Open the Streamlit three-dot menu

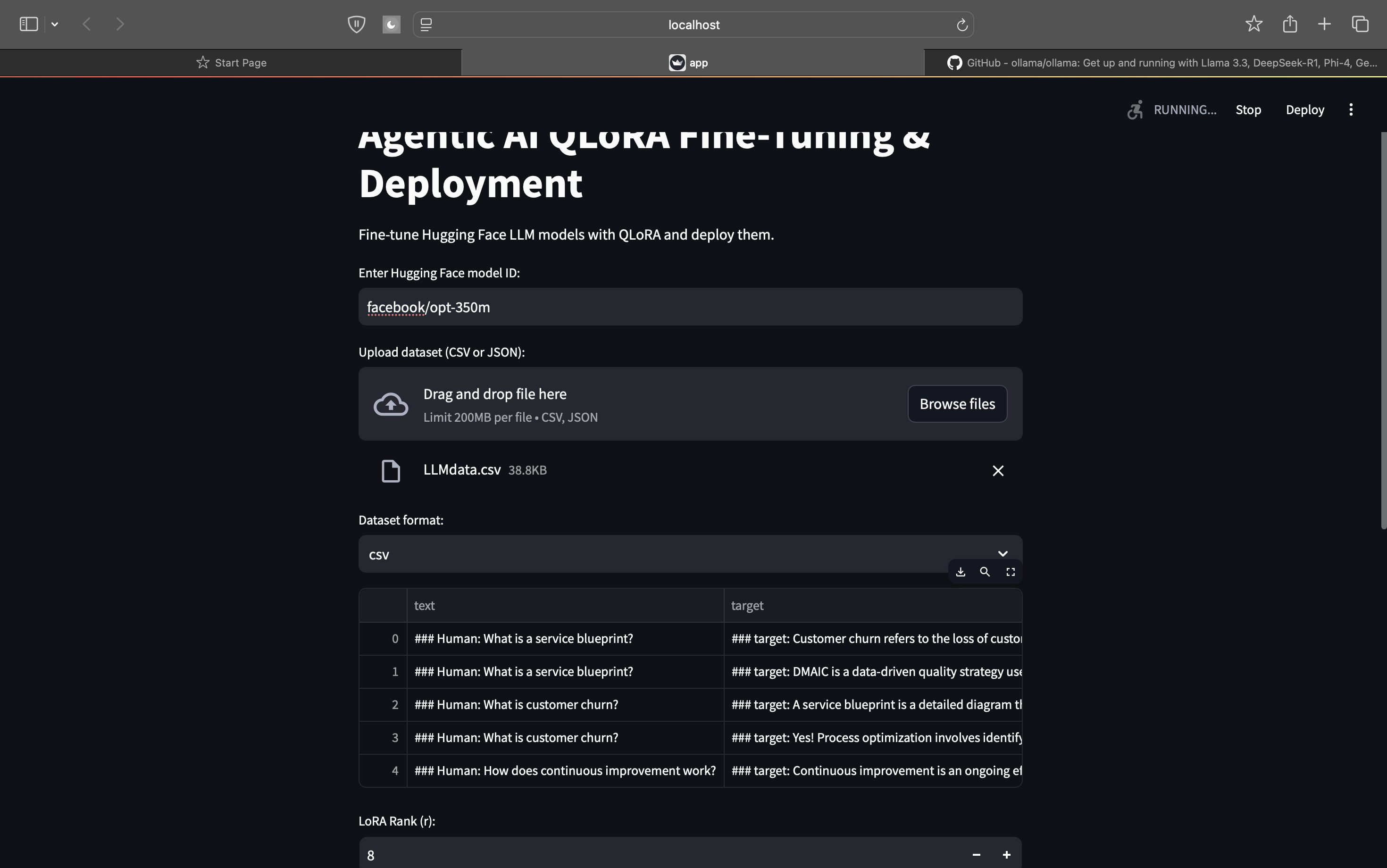(1351, 109)
